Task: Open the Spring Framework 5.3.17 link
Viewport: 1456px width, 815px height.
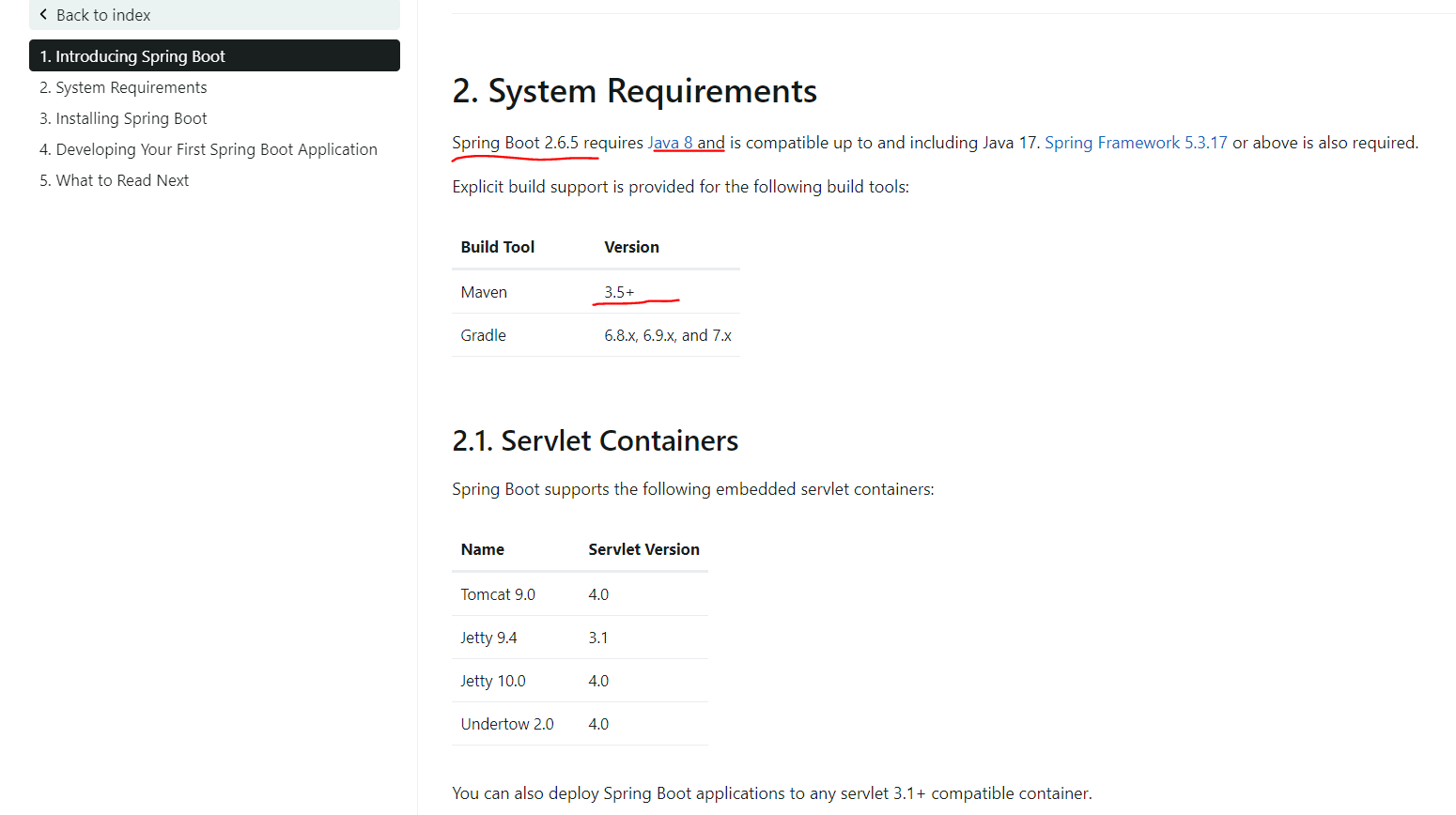Action: (1135, 143)
